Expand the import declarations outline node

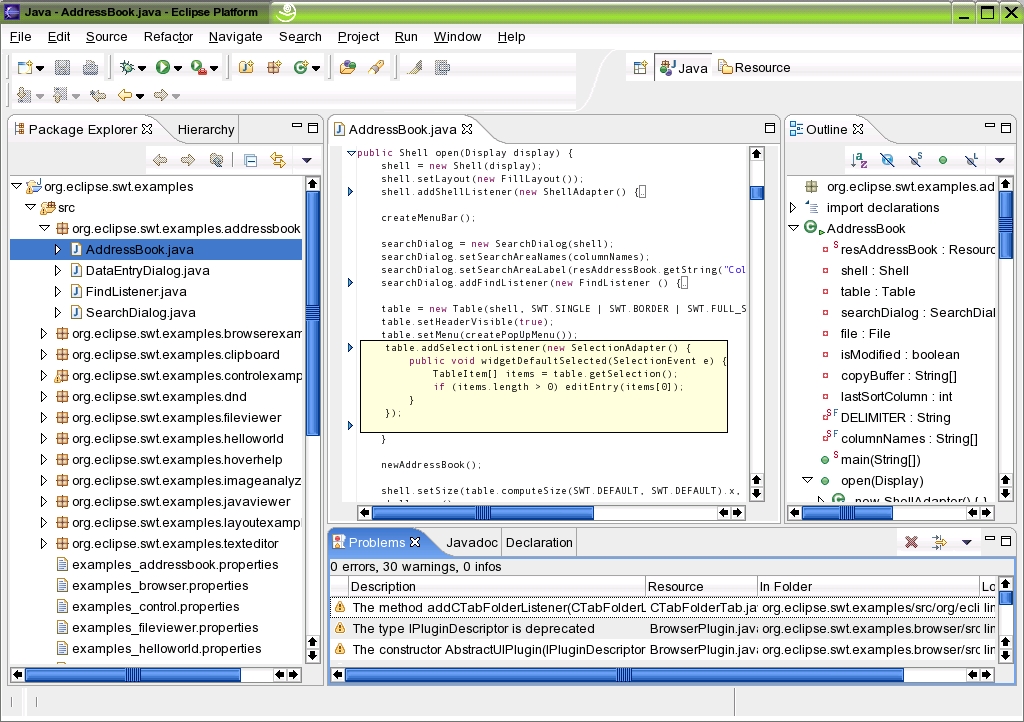coord(794,208)
